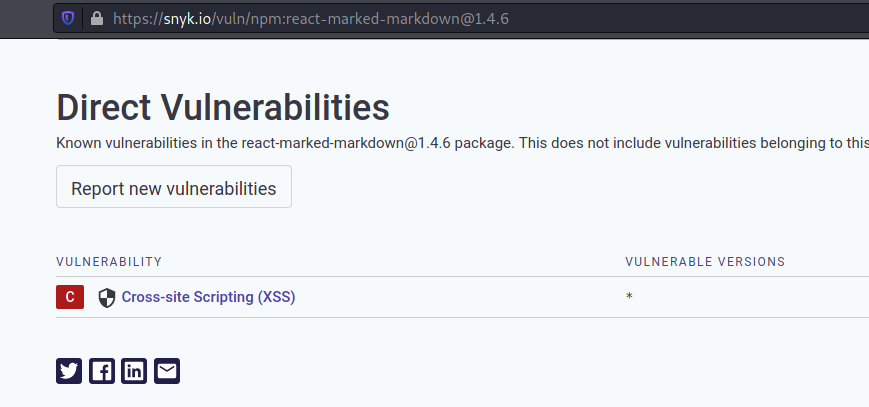Share the page on Facebook
Viewport: 869px width, 407px height.
click(x=101, y=371)
